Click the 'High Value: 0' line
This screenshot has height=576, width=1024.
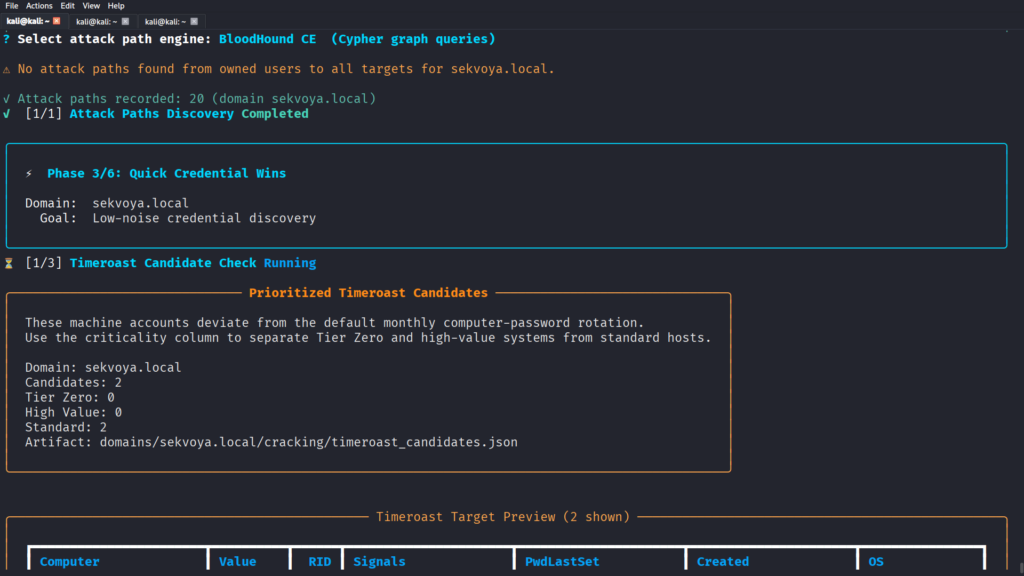[73, 413]
